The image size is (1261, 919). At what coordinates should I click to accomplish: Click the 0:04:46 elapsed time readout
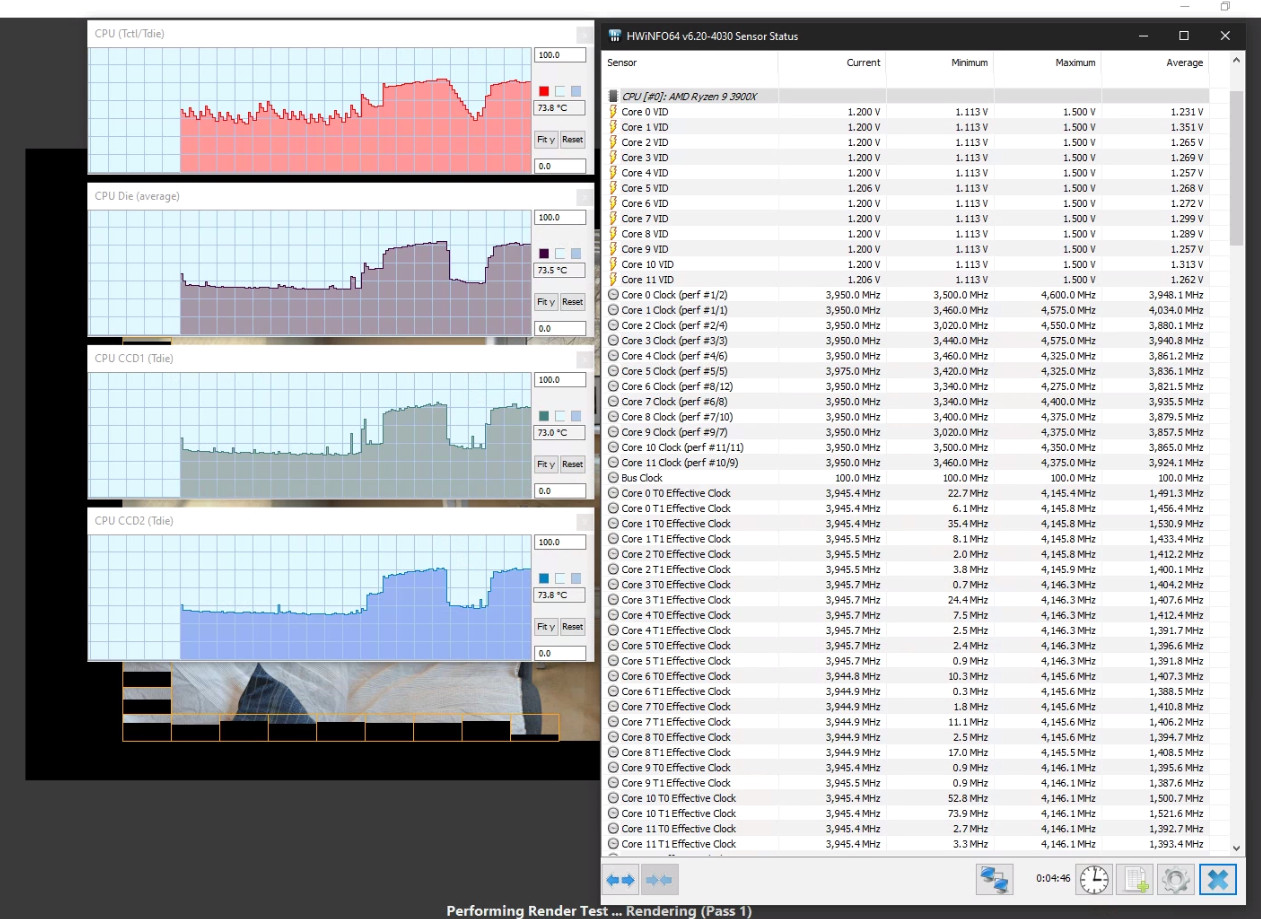click(1053, 880)
